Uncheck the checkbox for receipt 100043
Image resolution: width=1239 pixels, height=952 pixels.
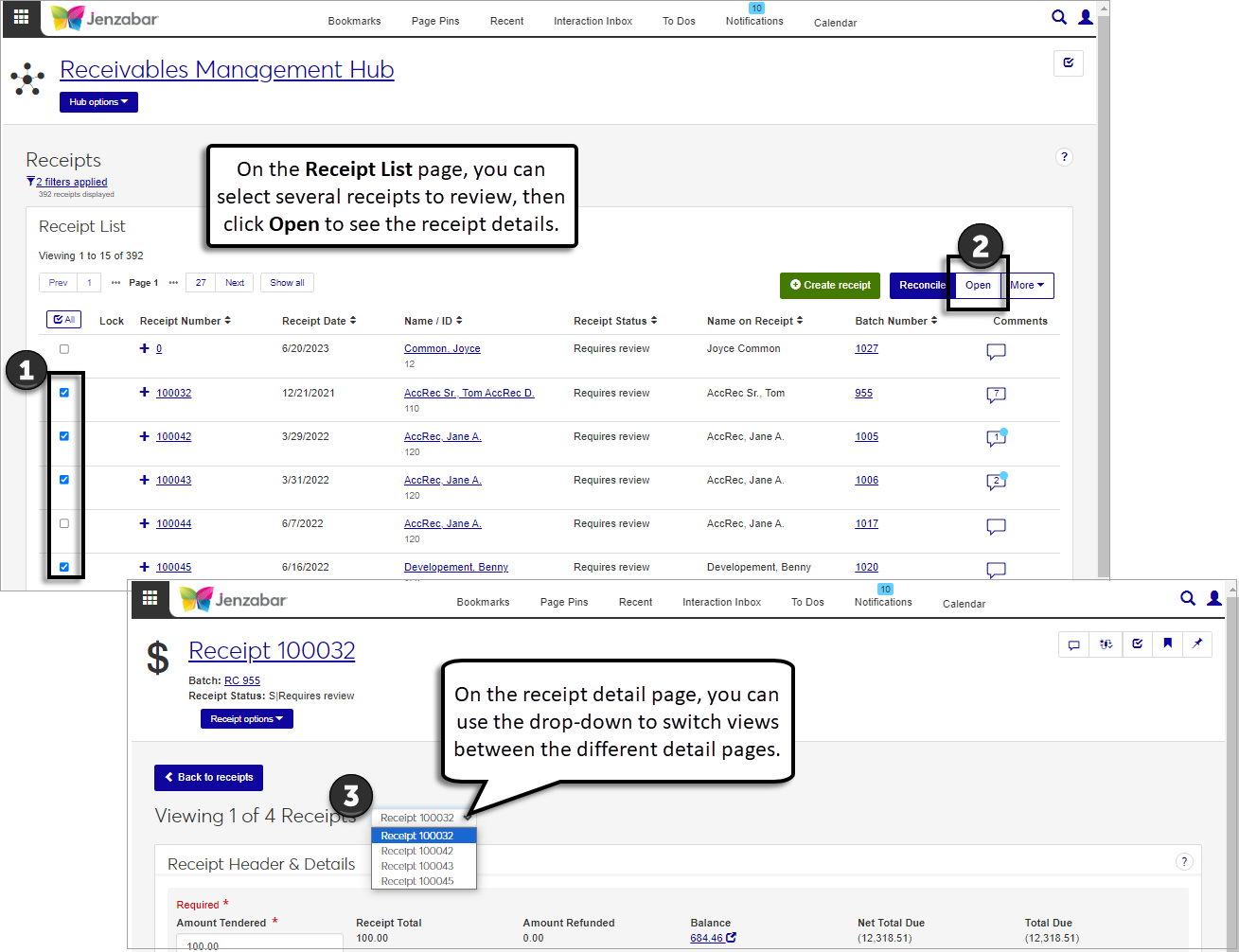coord(64,480)
